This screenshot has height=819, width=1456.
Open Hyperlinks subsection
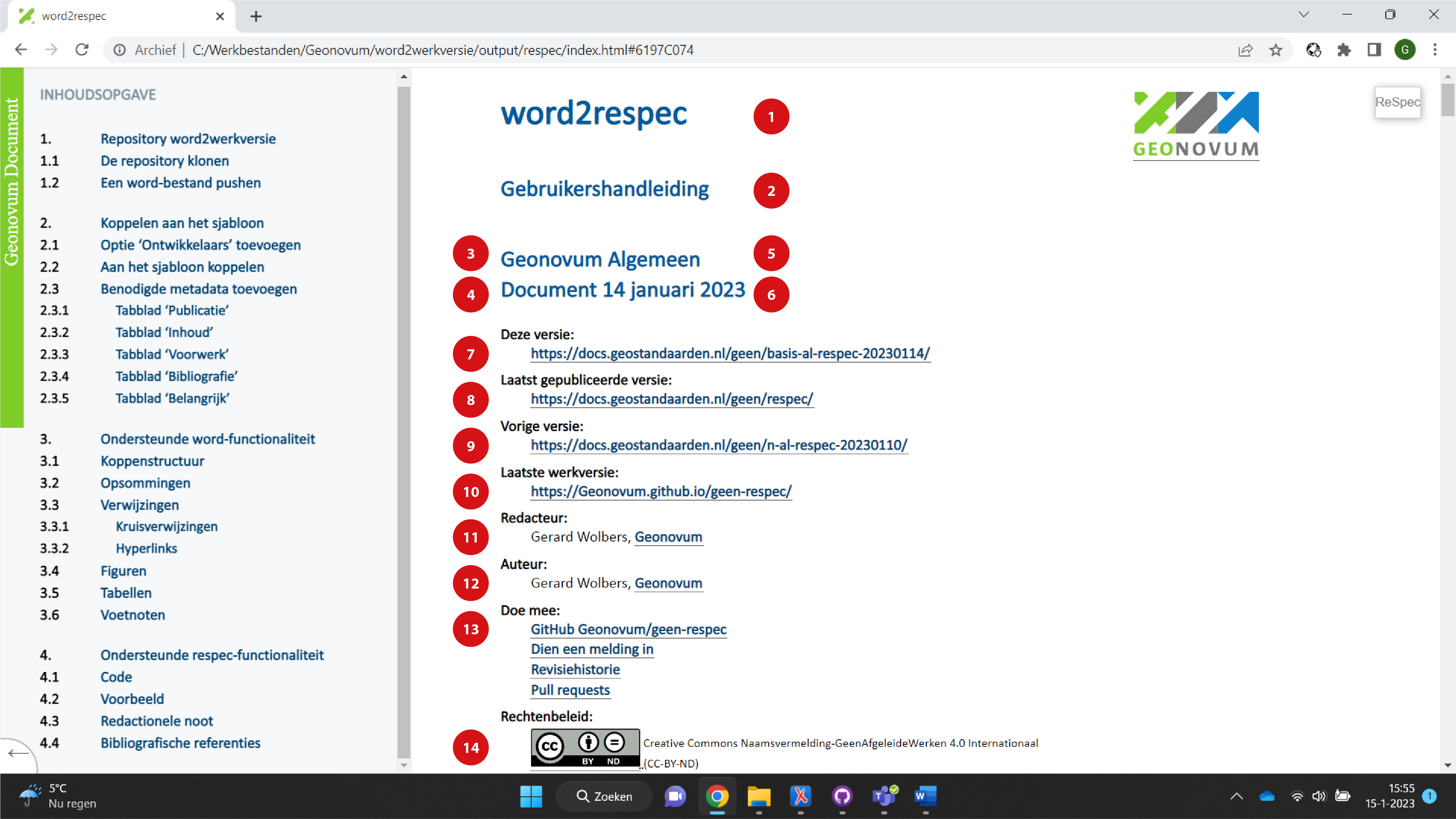[146, 549]
